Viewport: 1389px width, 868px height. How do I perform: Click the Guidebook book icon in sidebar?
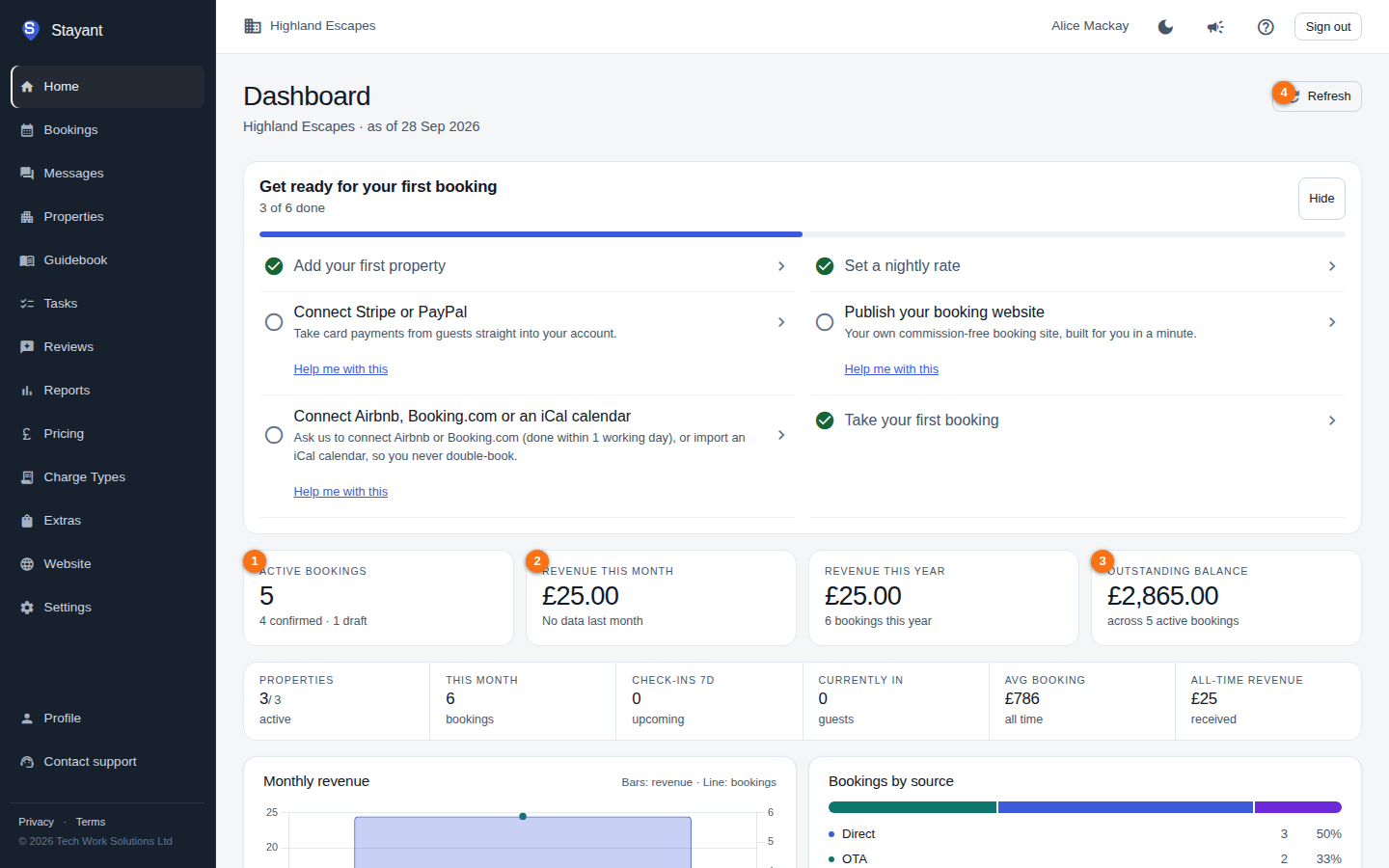click(x=27, y=260)
